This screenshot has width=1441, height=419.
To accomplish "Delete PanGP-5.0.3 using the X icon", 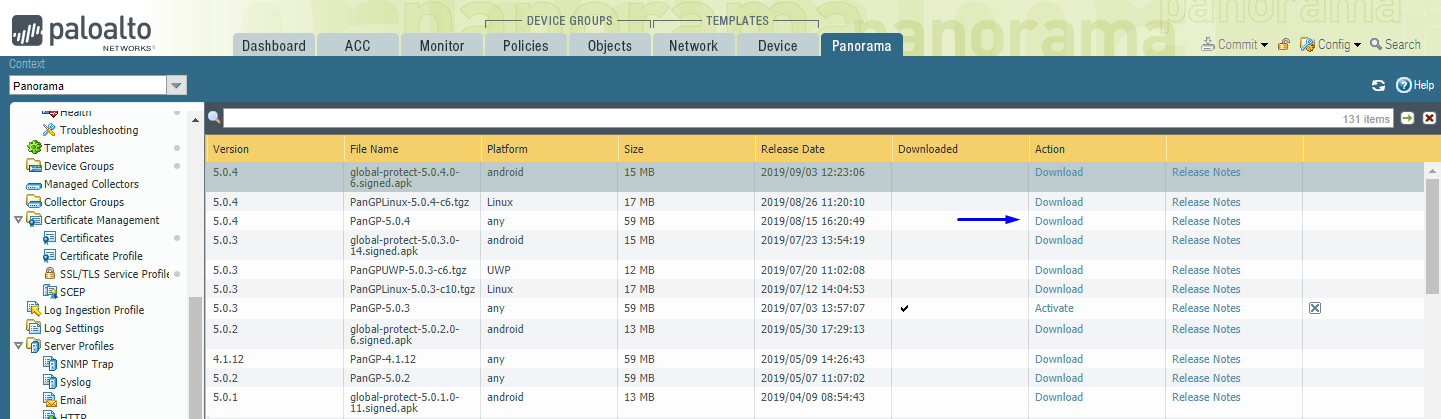I will point(1315,308).
